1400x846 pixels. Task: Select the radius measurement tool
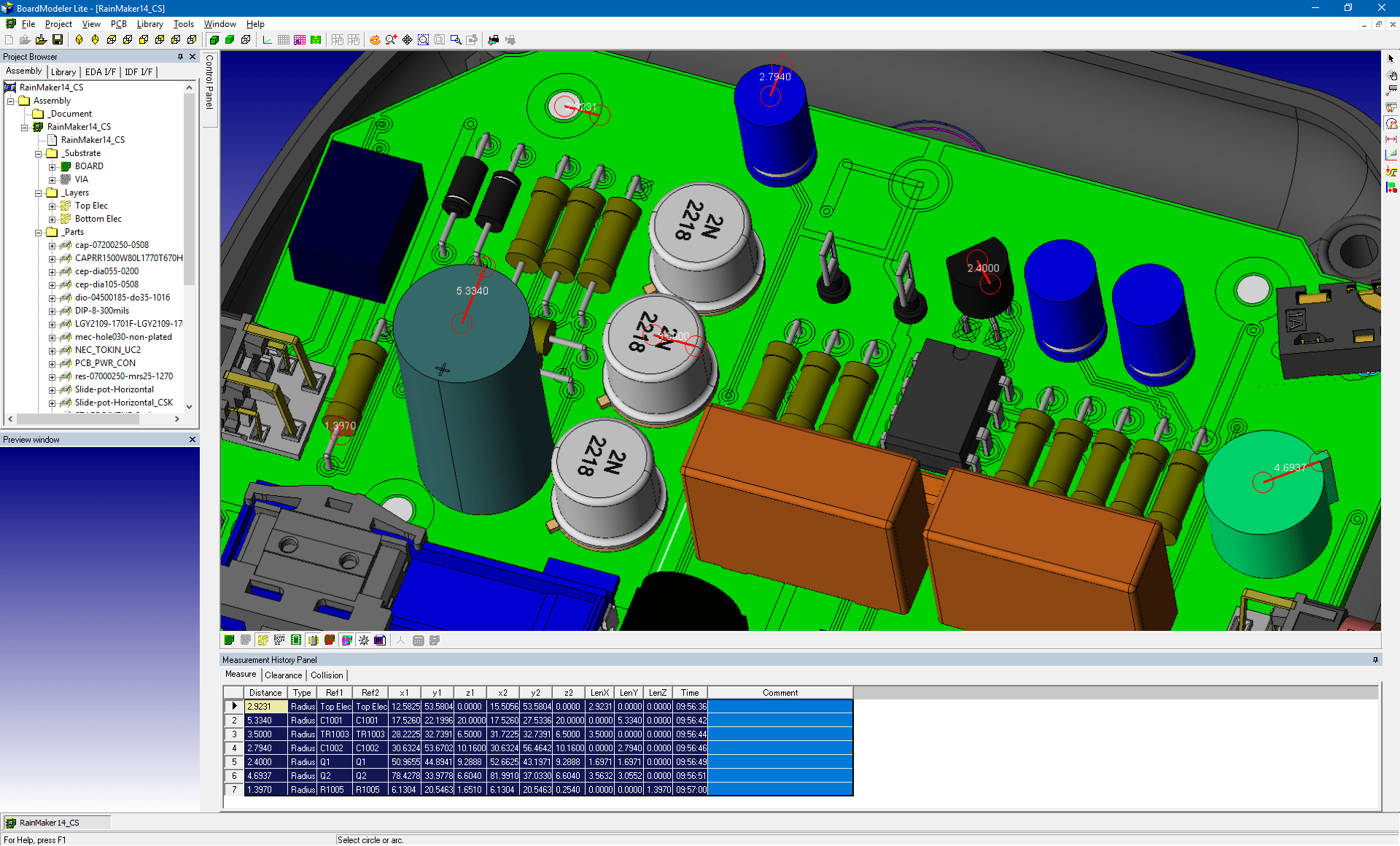point(1391,123)
